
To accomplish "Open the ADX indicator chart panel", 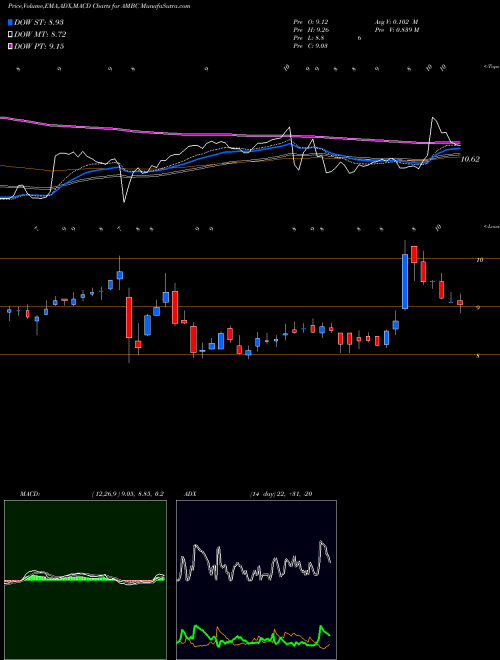I will [256, 580].
